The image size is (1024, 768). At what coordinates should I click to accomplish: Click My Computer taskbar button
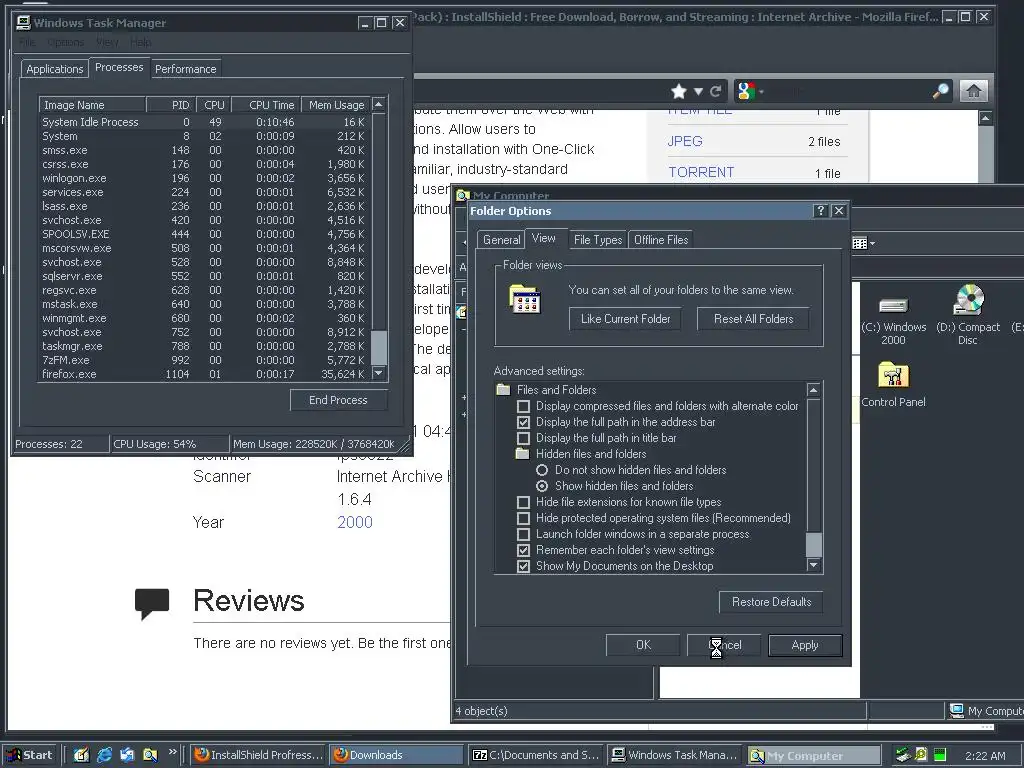(814, 755)
